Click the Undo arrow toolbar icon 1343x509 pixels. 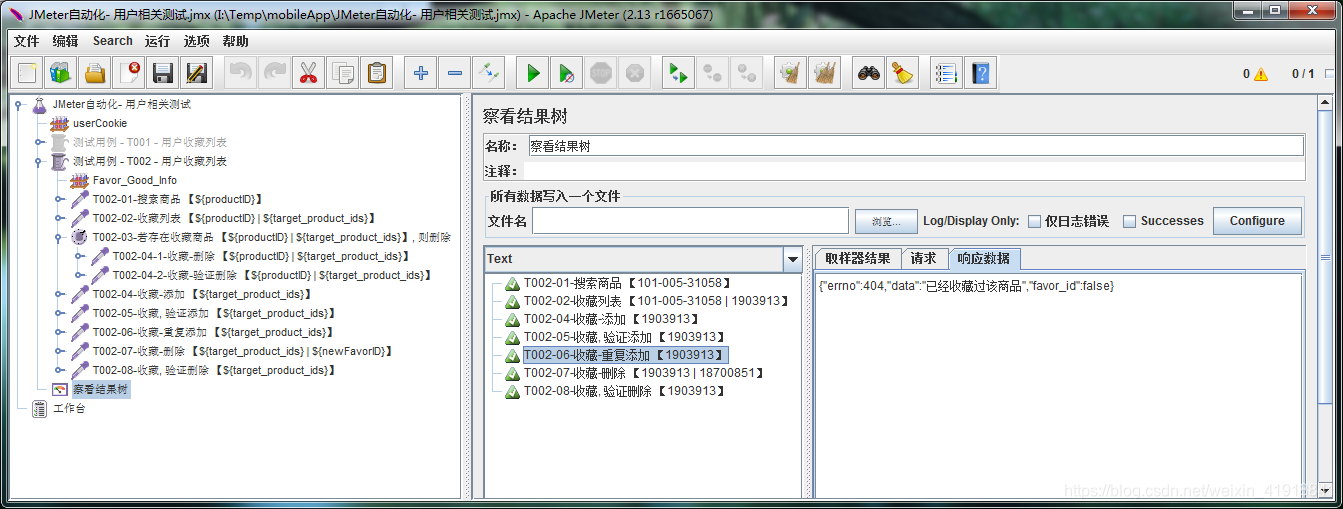coord(242,73)
